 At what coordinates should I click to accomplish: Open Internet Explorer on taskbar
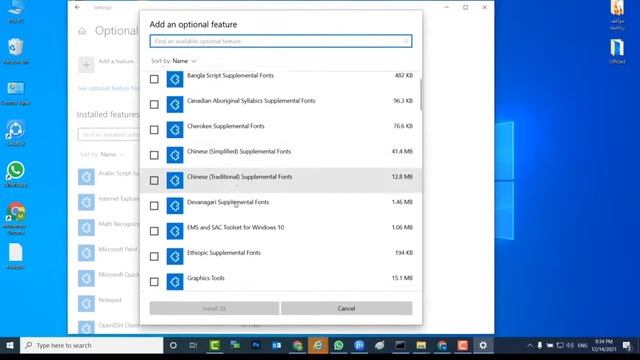(318, 345)
